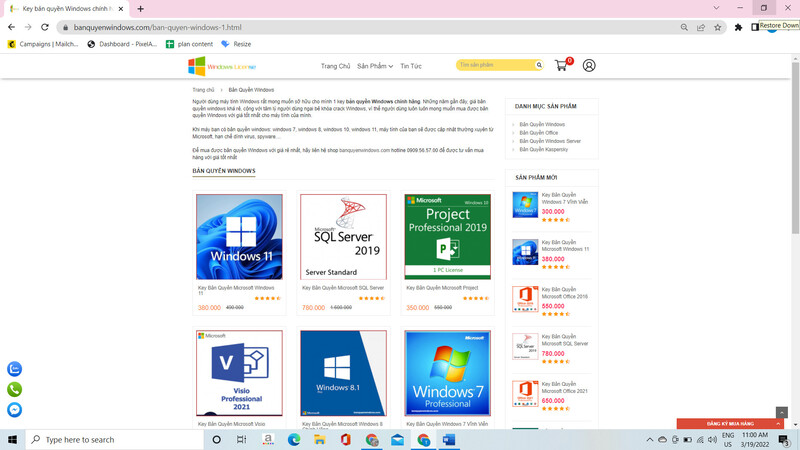Click the Key Bản Quyền Microsoft Project title

pos(442,288)
